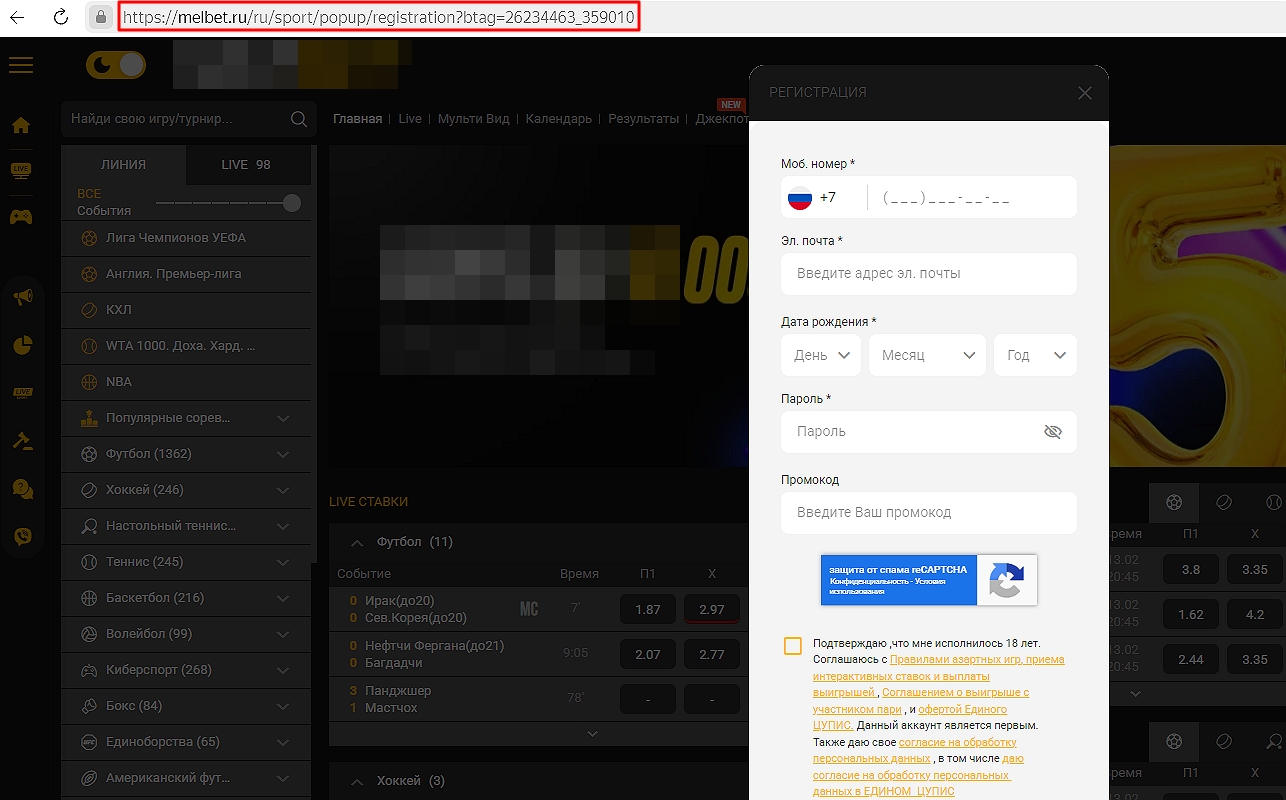Tick the 18 years confirmation checkbox
Screen dimensions: 1286x800
click(x=793, y=646)
